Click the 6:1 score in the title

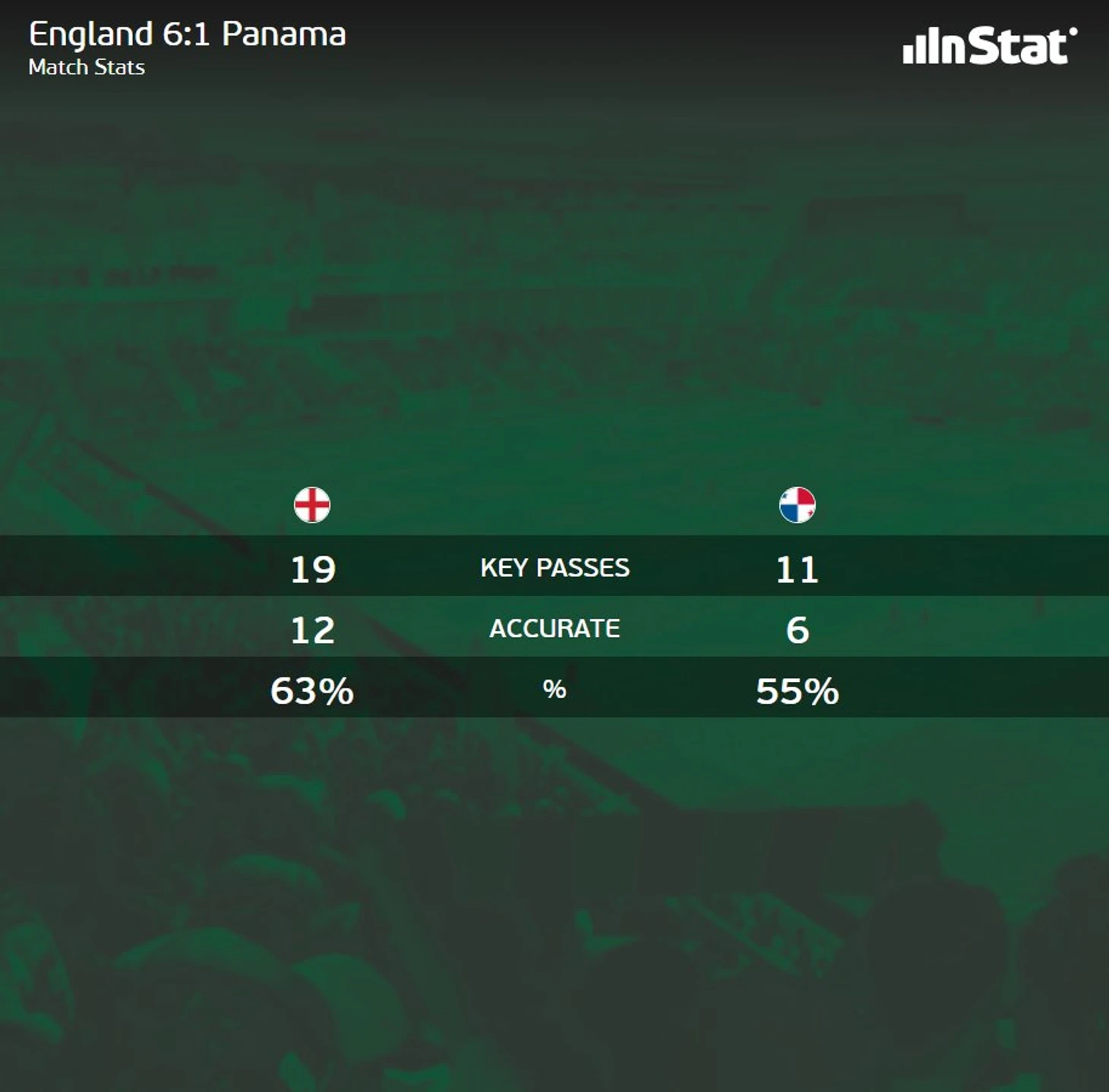coord(188,34)
